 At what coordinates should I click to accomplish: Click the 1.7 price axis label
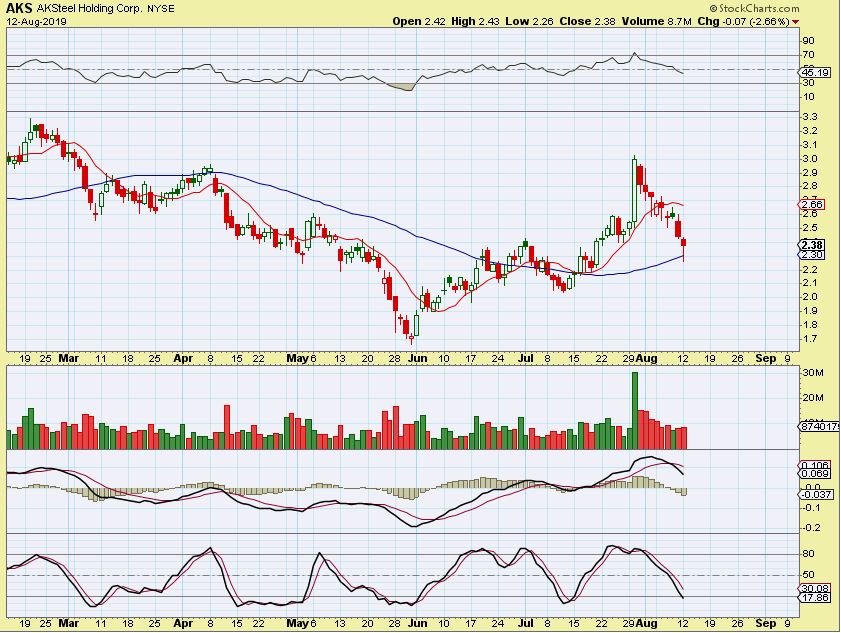(810, 339)
